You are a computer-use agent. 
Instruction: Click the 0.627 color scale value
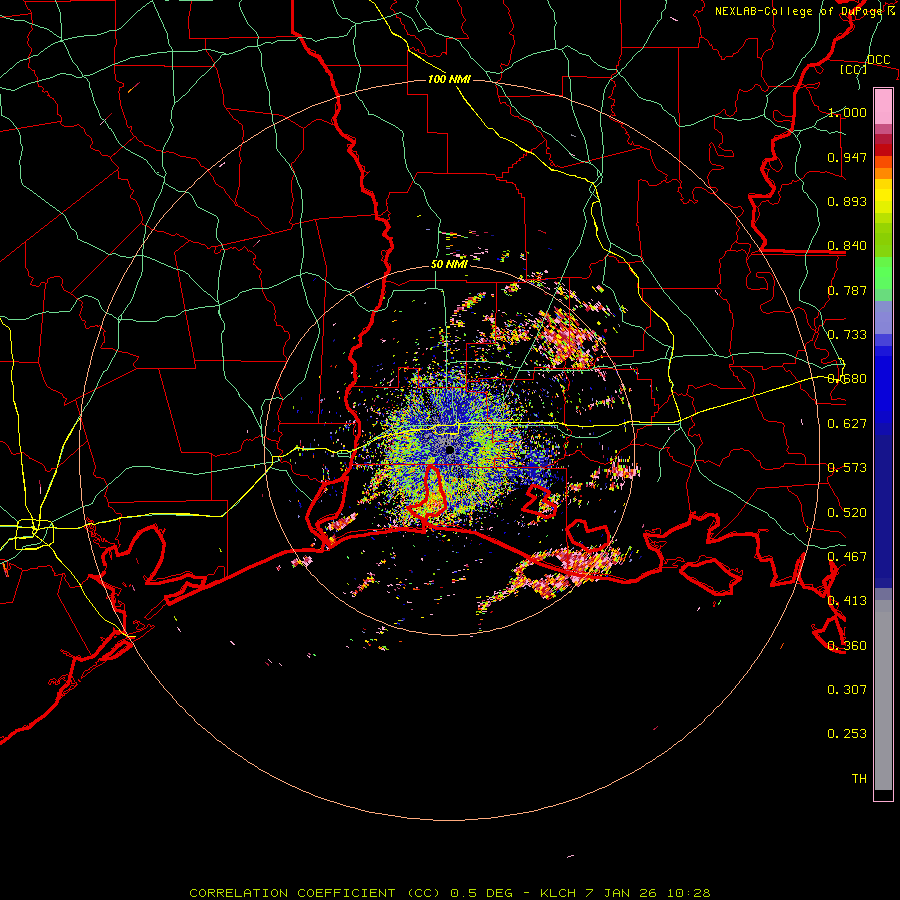pyautogui.click(x=847, y=424)
